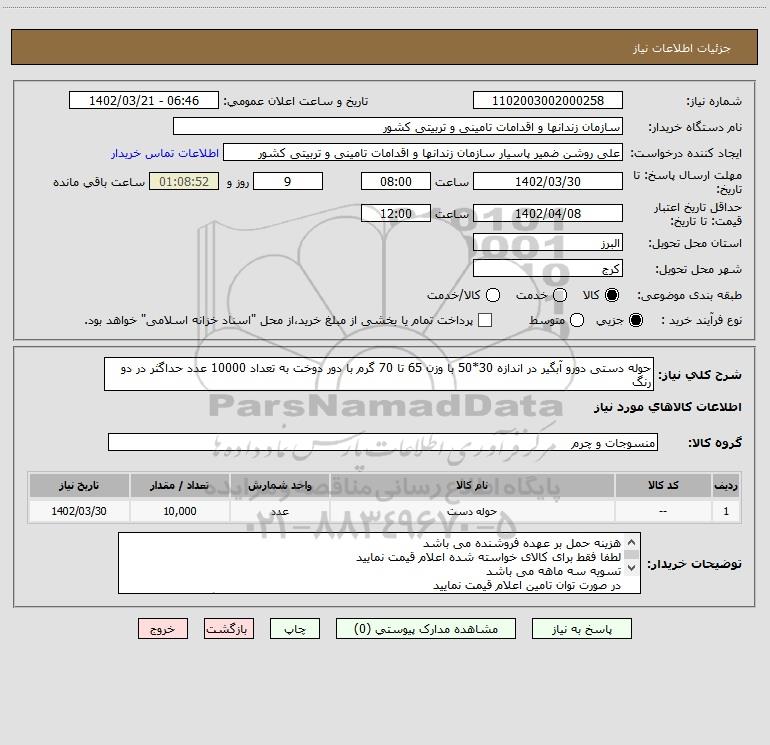The height and width of the screenshot is (745, 770).
Task: Click the چاپ print button
Action: point(295,629)
